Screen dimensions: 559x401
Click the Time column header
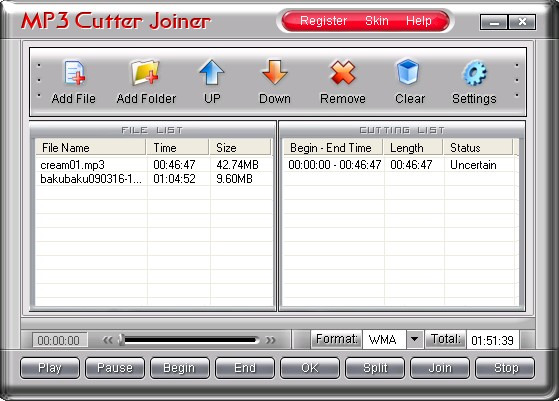click(x=178, y=148)
